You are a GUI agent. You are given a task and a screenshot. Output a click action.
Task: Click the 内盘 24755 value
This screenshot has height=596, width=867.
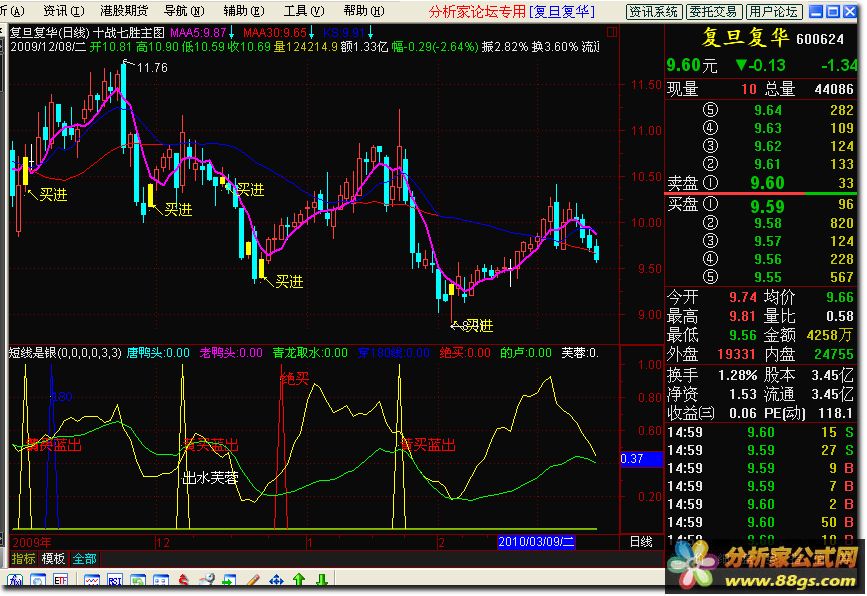(834, 354)
